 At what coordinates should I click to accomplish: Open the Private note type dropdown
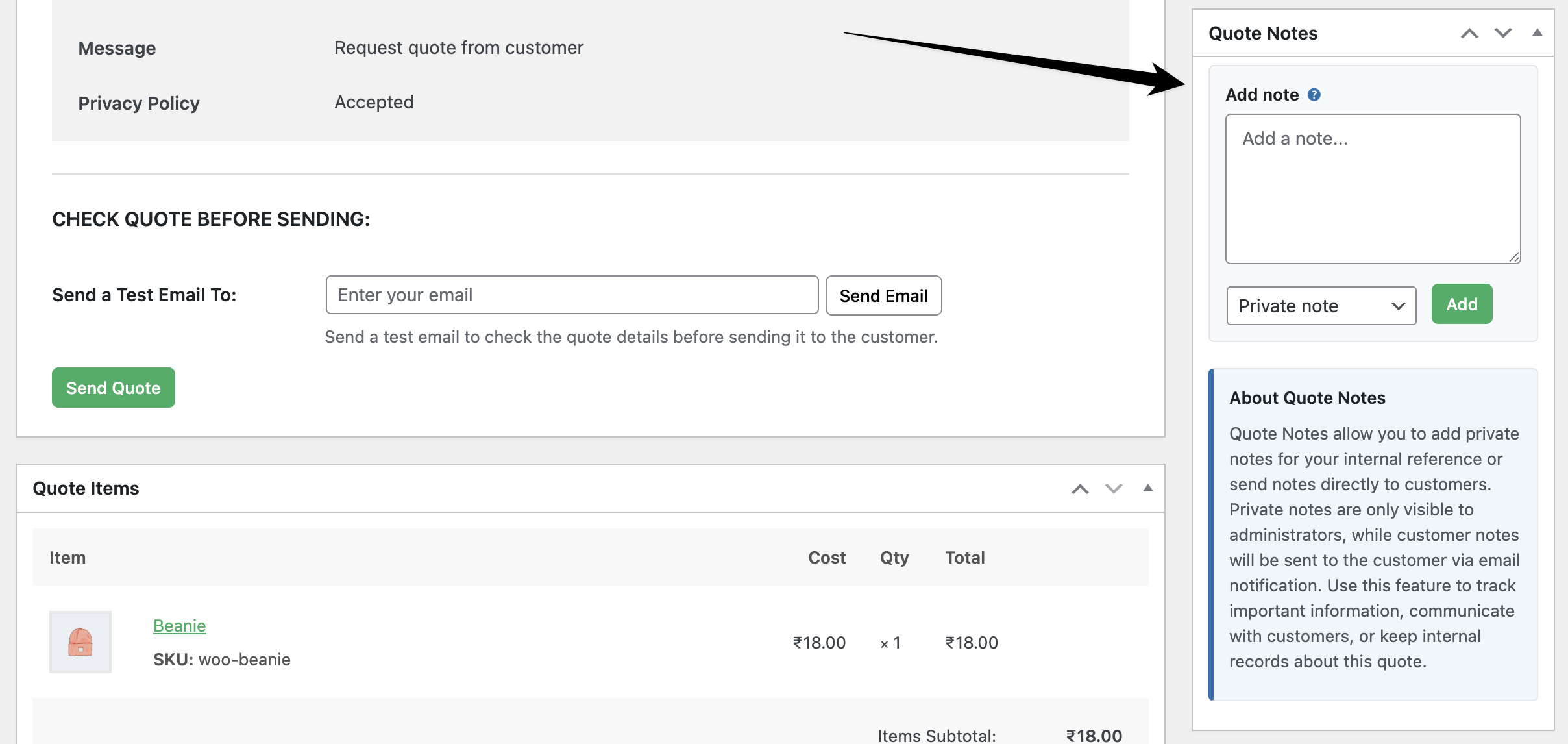tap(1321, 306)
